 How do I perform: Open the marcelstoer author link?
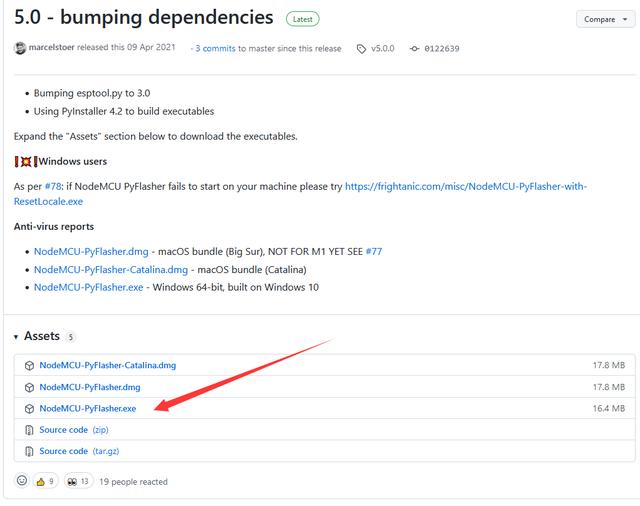pos(51,47)
